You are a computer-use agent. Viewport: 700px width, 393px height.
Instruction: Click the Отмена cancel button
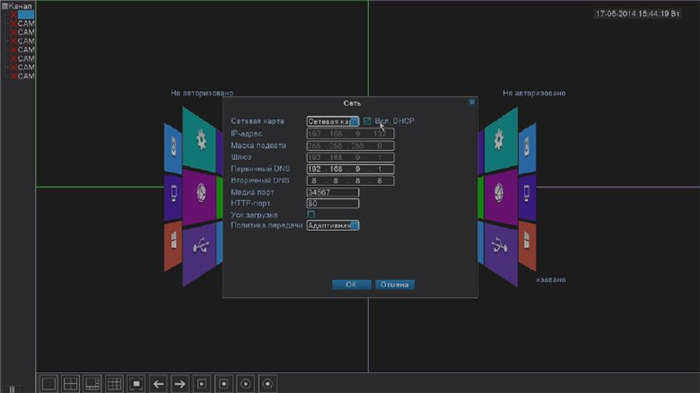pyautogui.click(x=395, y=284)
